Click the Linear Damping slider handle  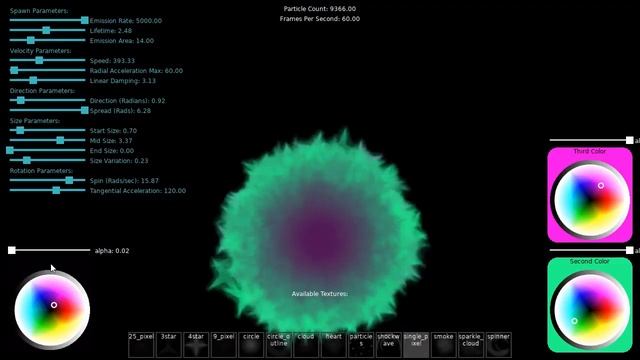pos(33,80)
